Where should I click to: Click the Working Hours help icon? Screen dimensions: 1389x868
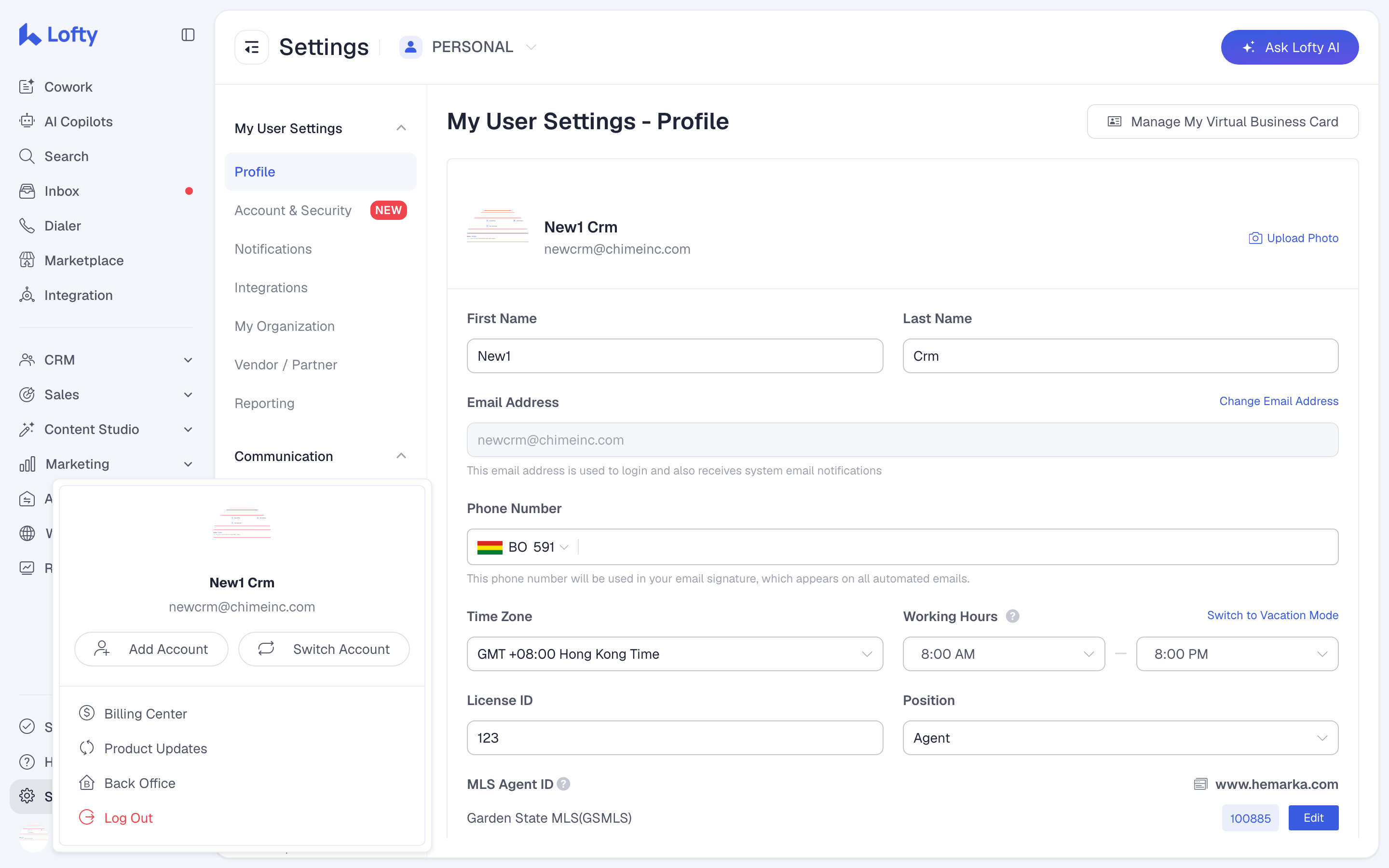point(1012,616)
